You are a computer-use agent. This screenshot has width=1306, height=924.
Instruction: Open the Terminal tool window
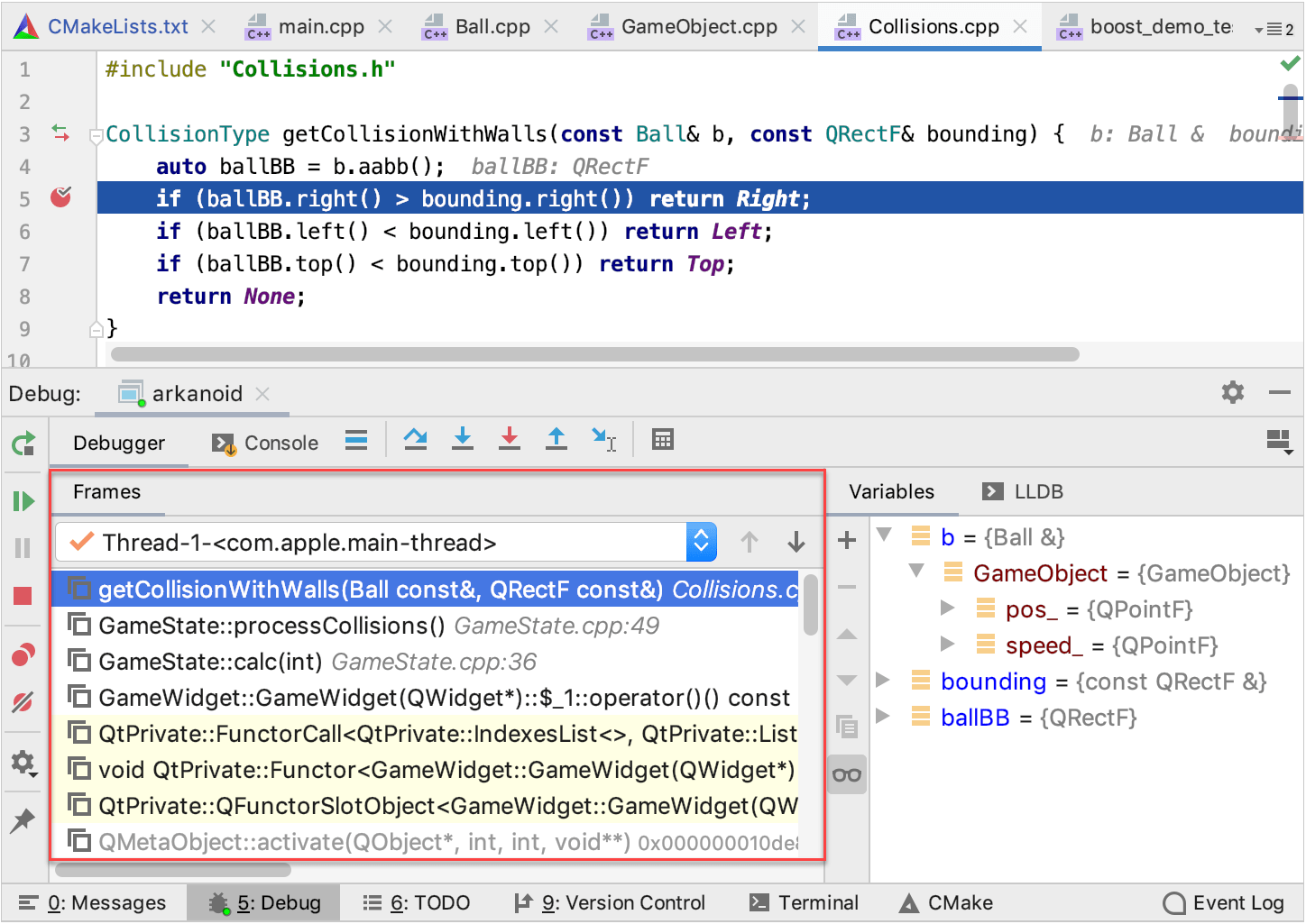click(805, 902)
